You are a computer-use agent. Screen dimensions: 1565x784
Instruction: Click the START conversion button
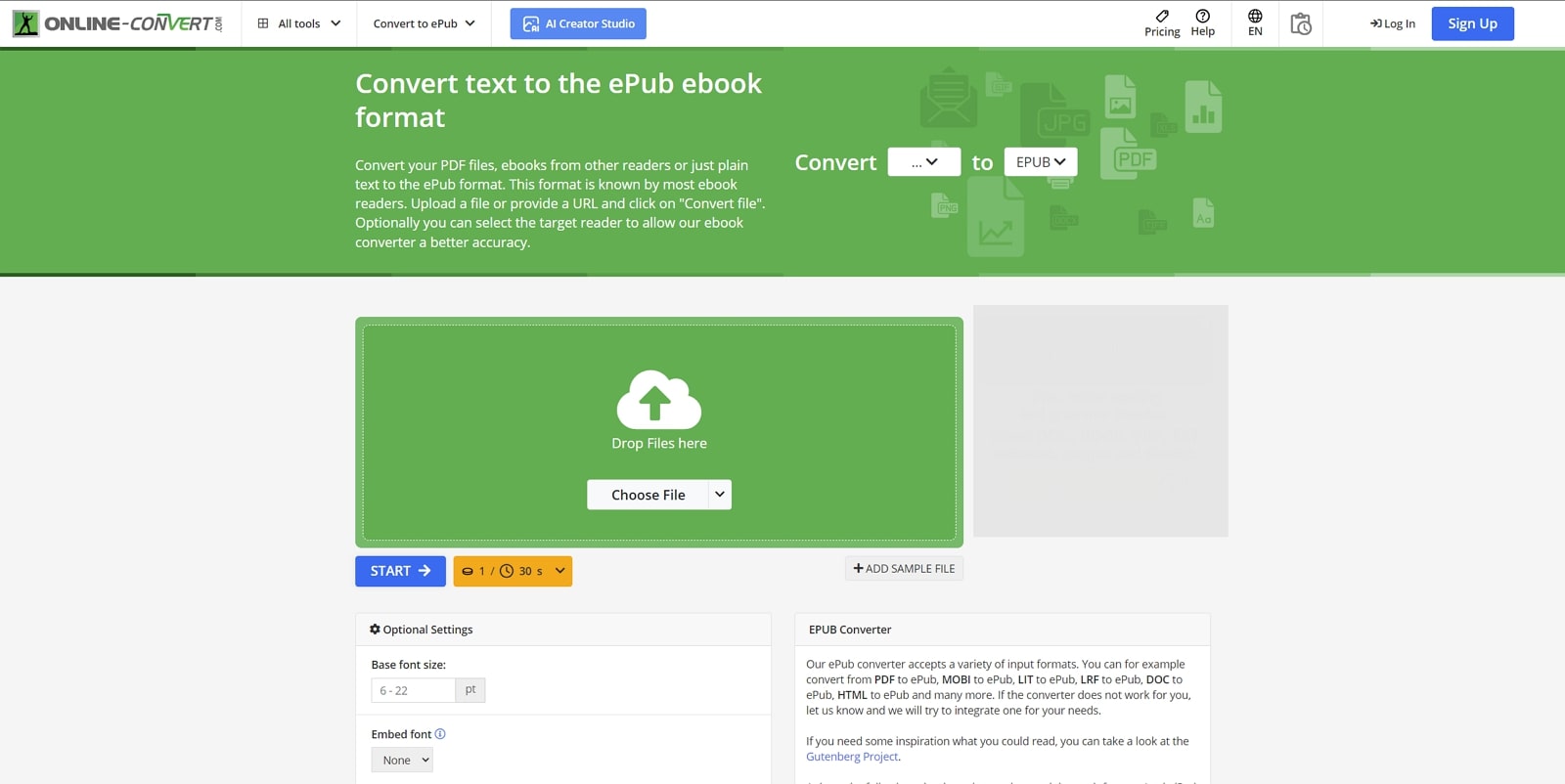tap(400, 571)
